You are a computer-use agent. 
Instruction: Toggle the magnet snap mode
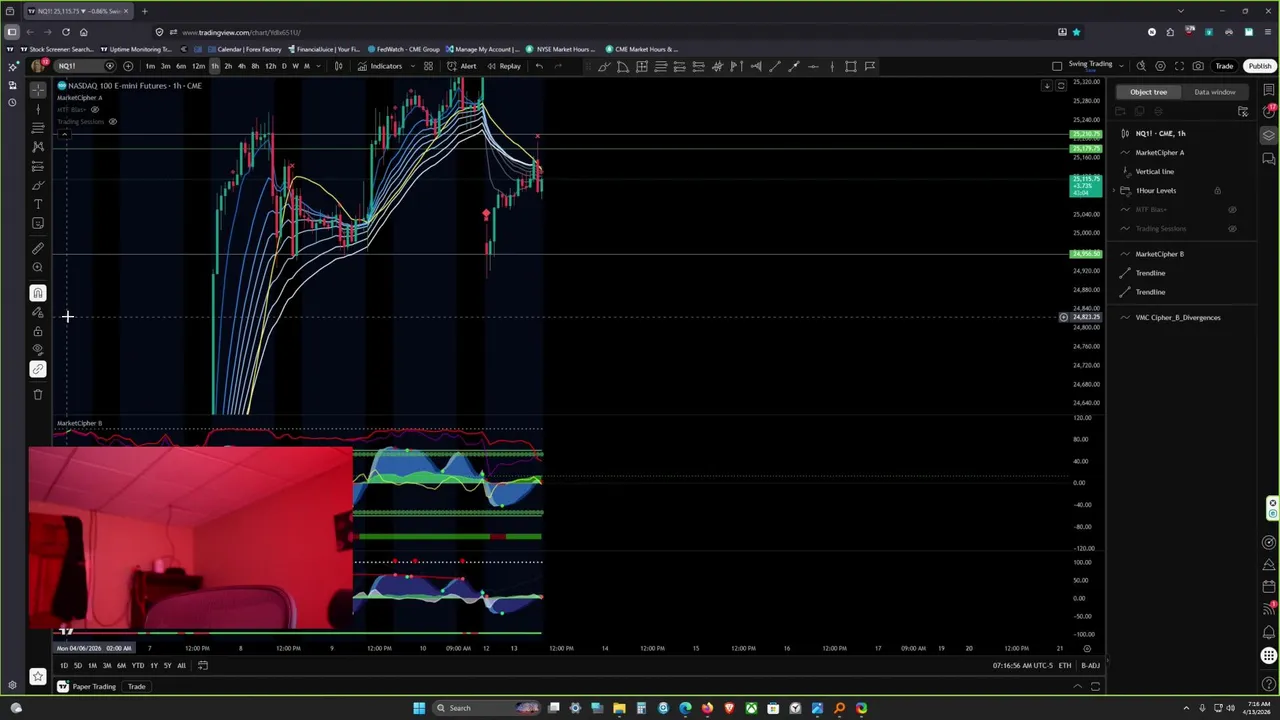[x=38, y=293]
